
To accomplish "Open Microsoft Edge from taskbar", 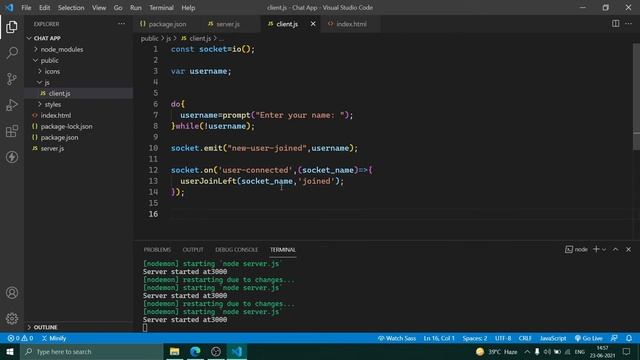I will 195,351.
